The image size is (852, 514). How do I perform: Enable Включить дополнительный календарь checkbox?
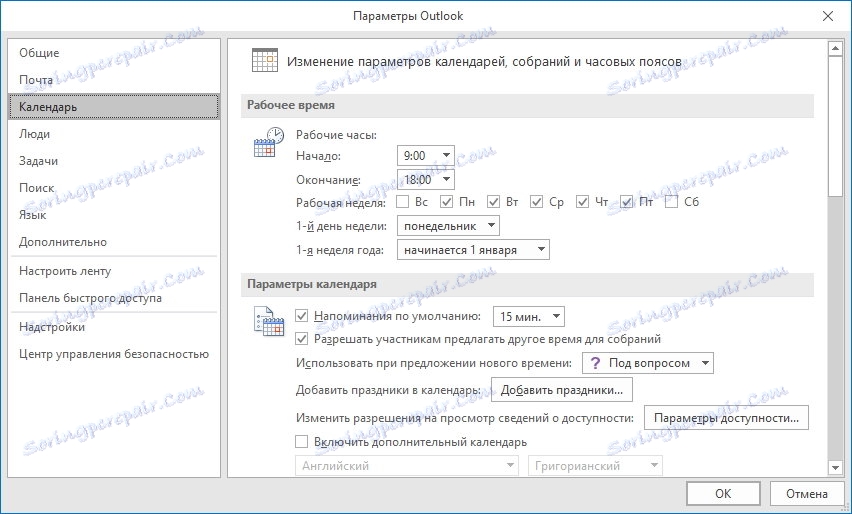pos(302,442)
